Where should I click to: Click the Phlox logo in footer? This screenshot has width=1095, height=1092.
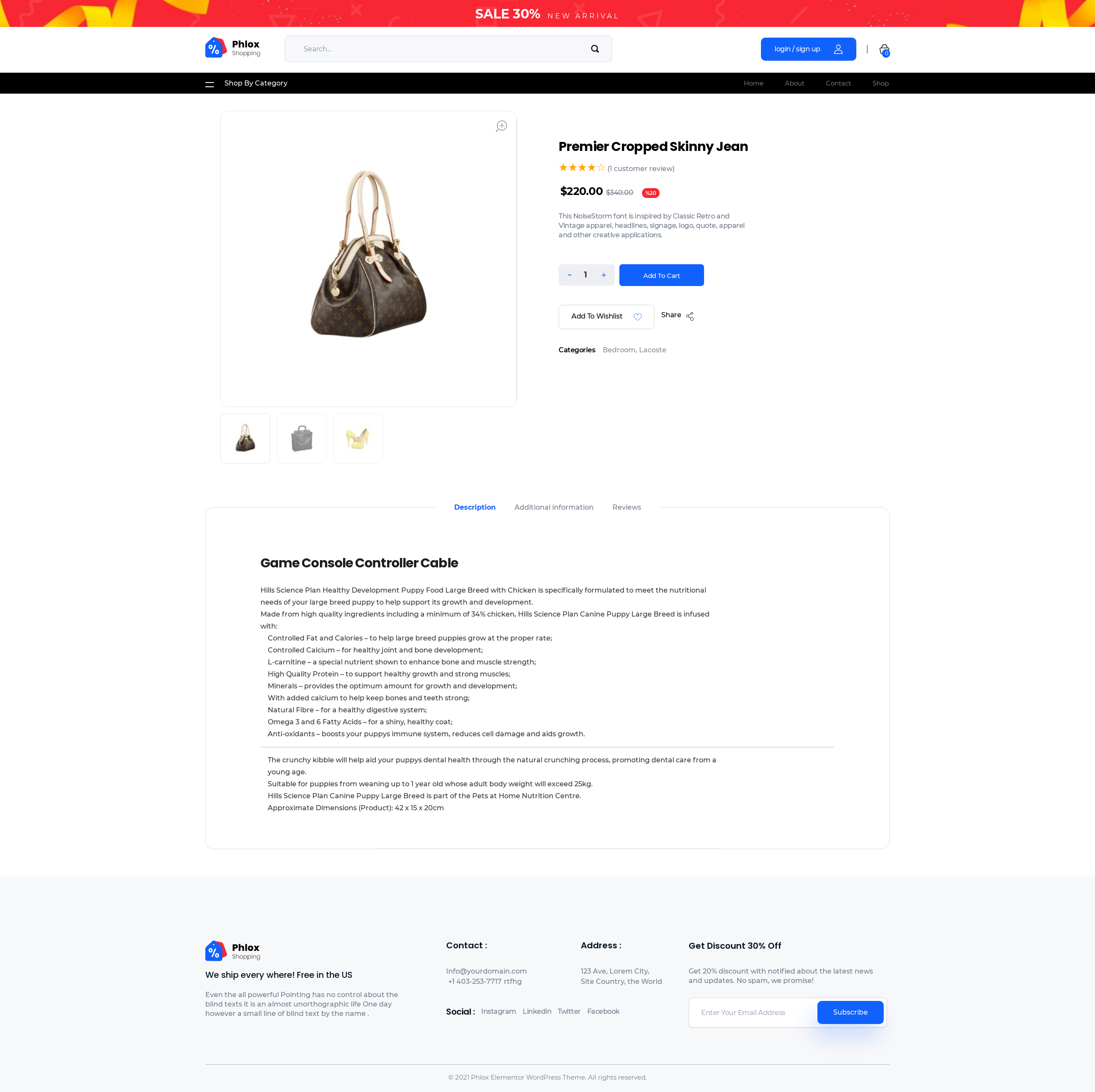pos(233,951)
